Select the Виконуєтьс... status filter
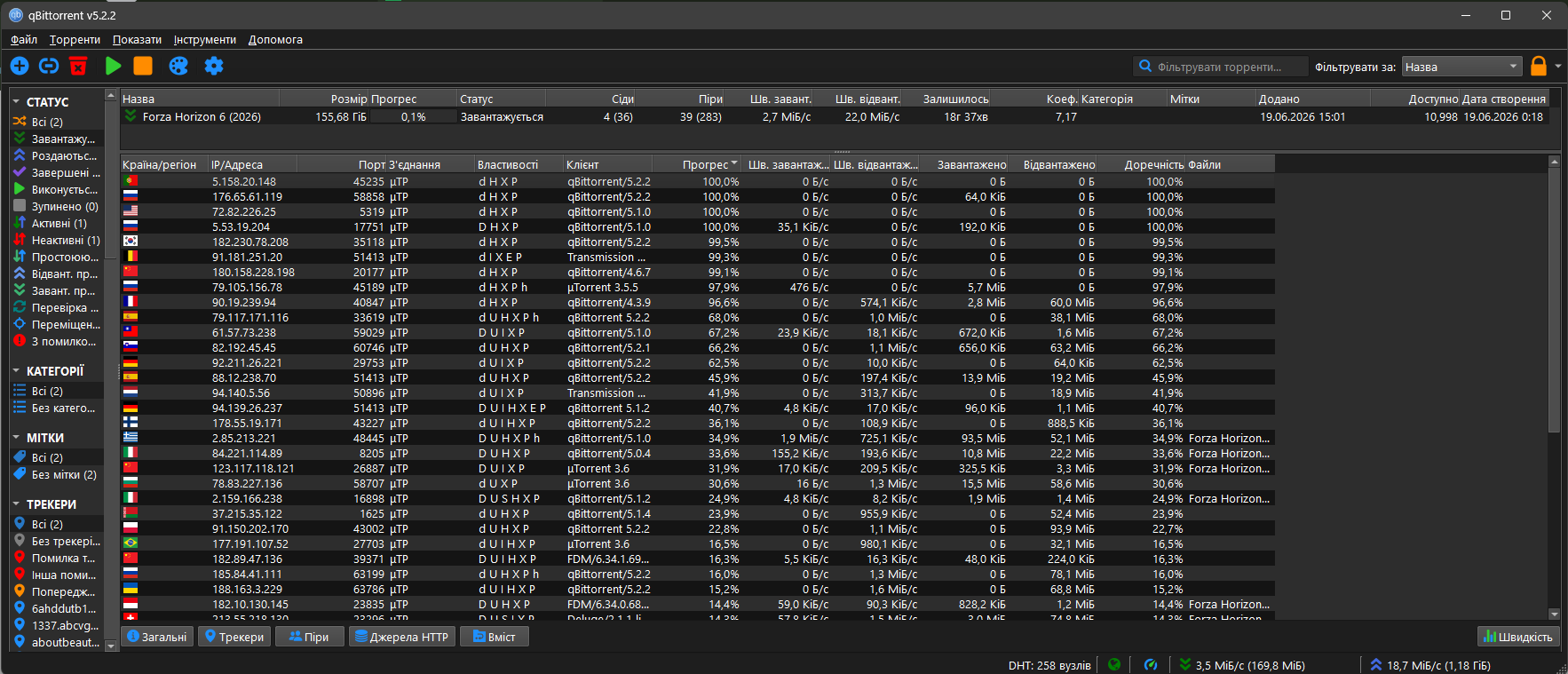This screenshot has height=674, width=1568. 57,189
